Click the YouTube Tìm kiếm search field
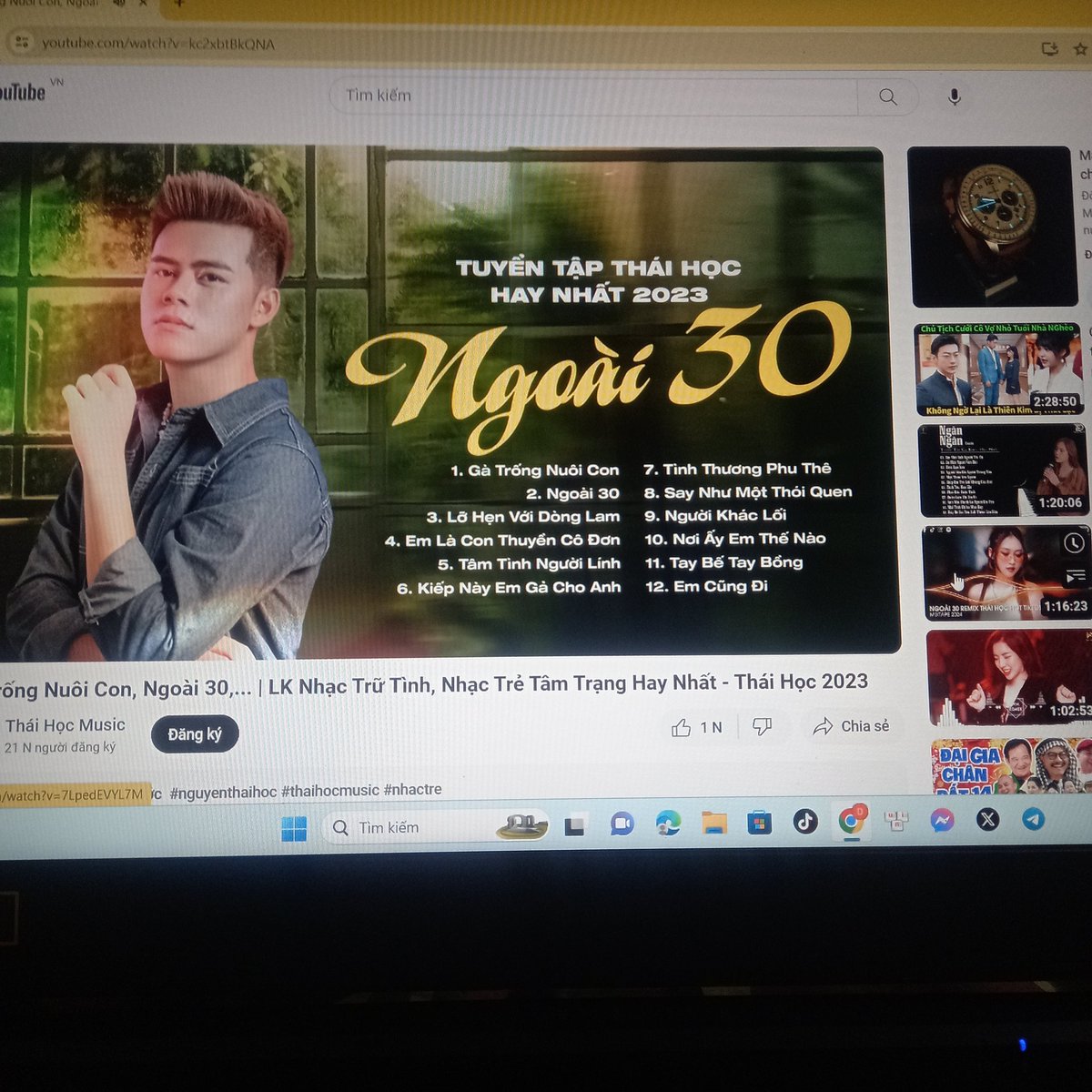Viewport: 1092px width, 1092px height. pyautogui.click(x=593, y=96)
